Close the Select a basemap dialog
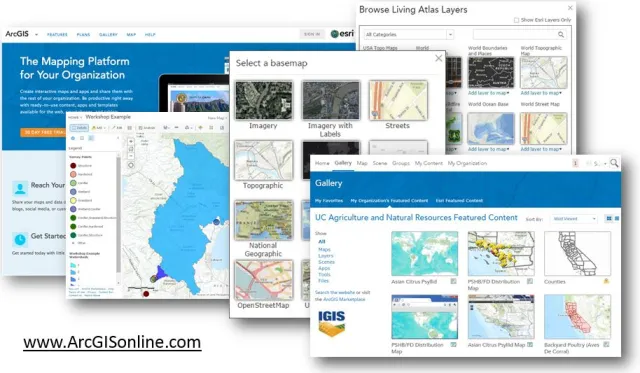The image size is (640, 373). pyautogui.click(x=438, y=58)
